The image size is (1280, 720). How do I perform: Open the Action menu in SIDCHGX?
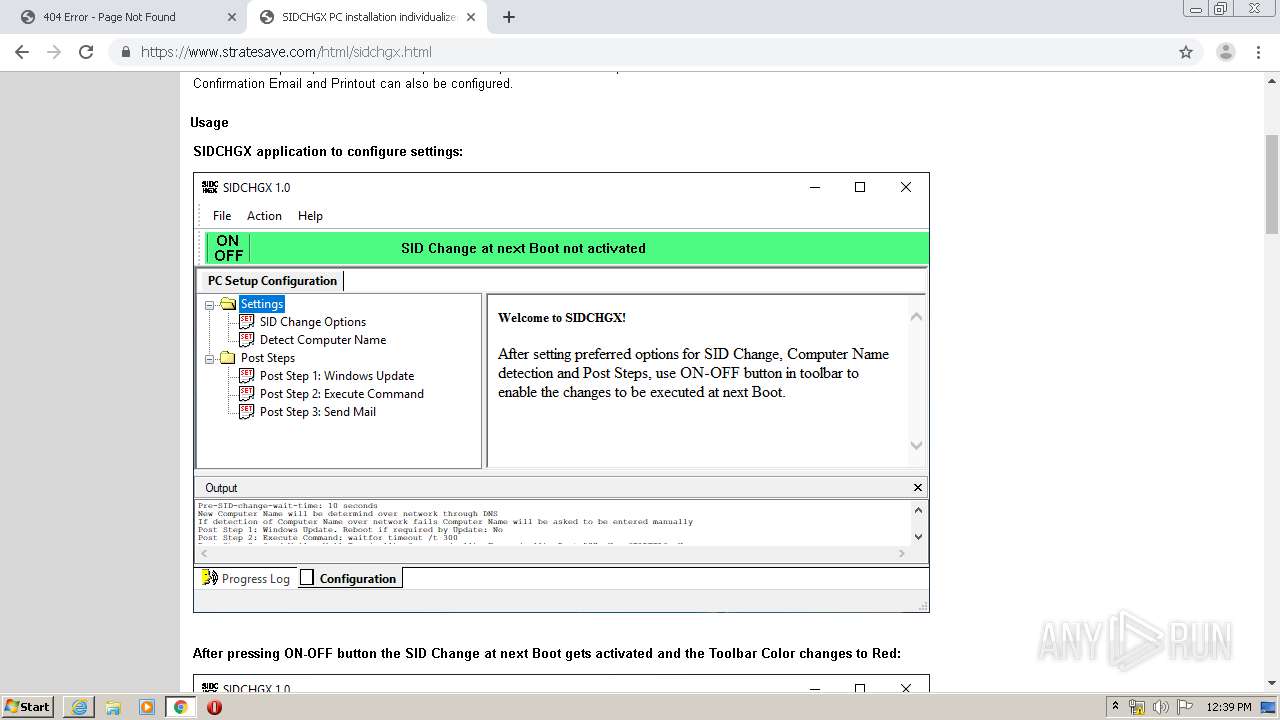pyautogui.click(x=264, y=216)
